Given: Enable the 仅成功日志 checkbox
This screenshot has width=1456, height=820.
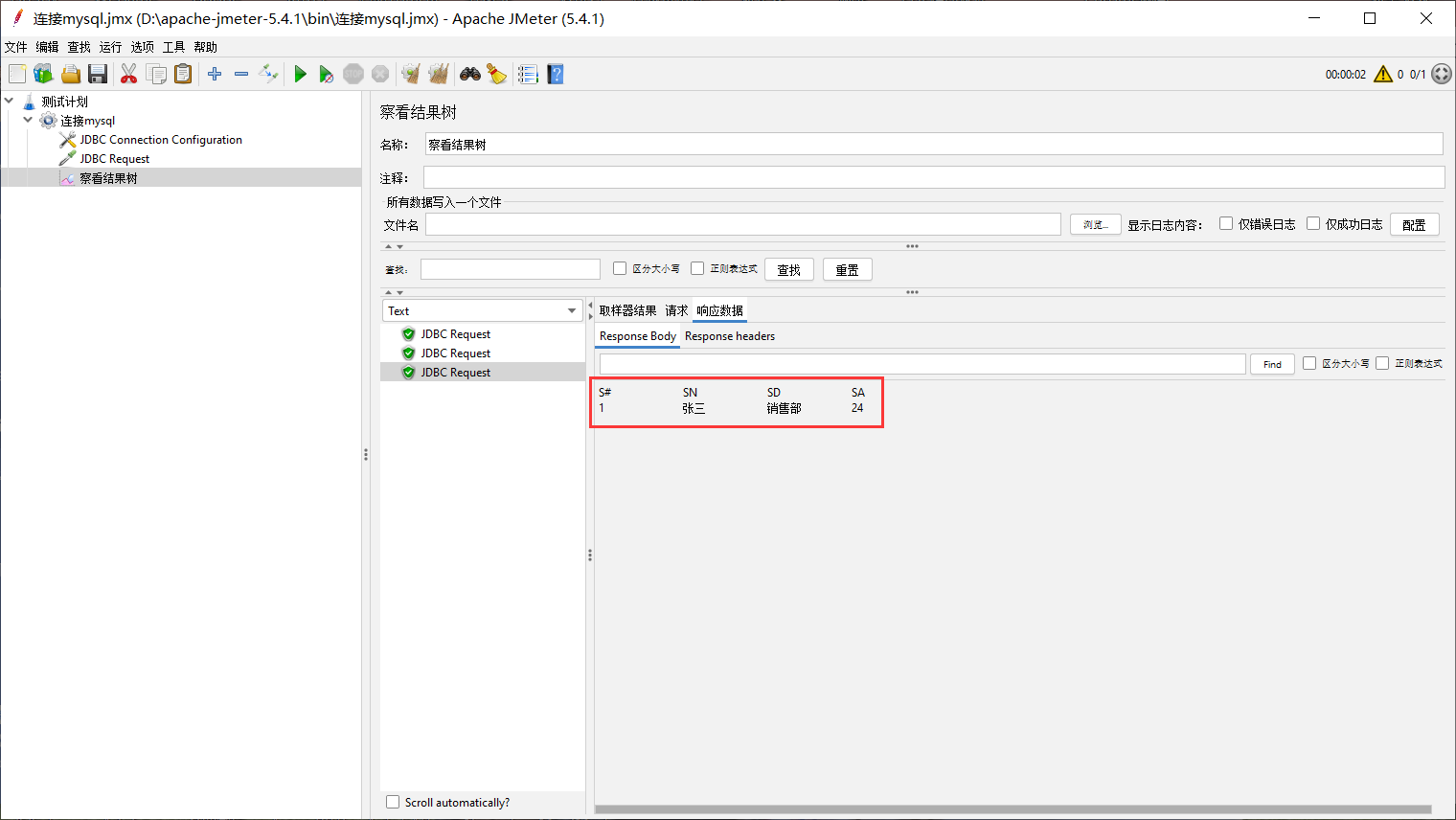Looking at the screenshot, I should (1313, 223).
